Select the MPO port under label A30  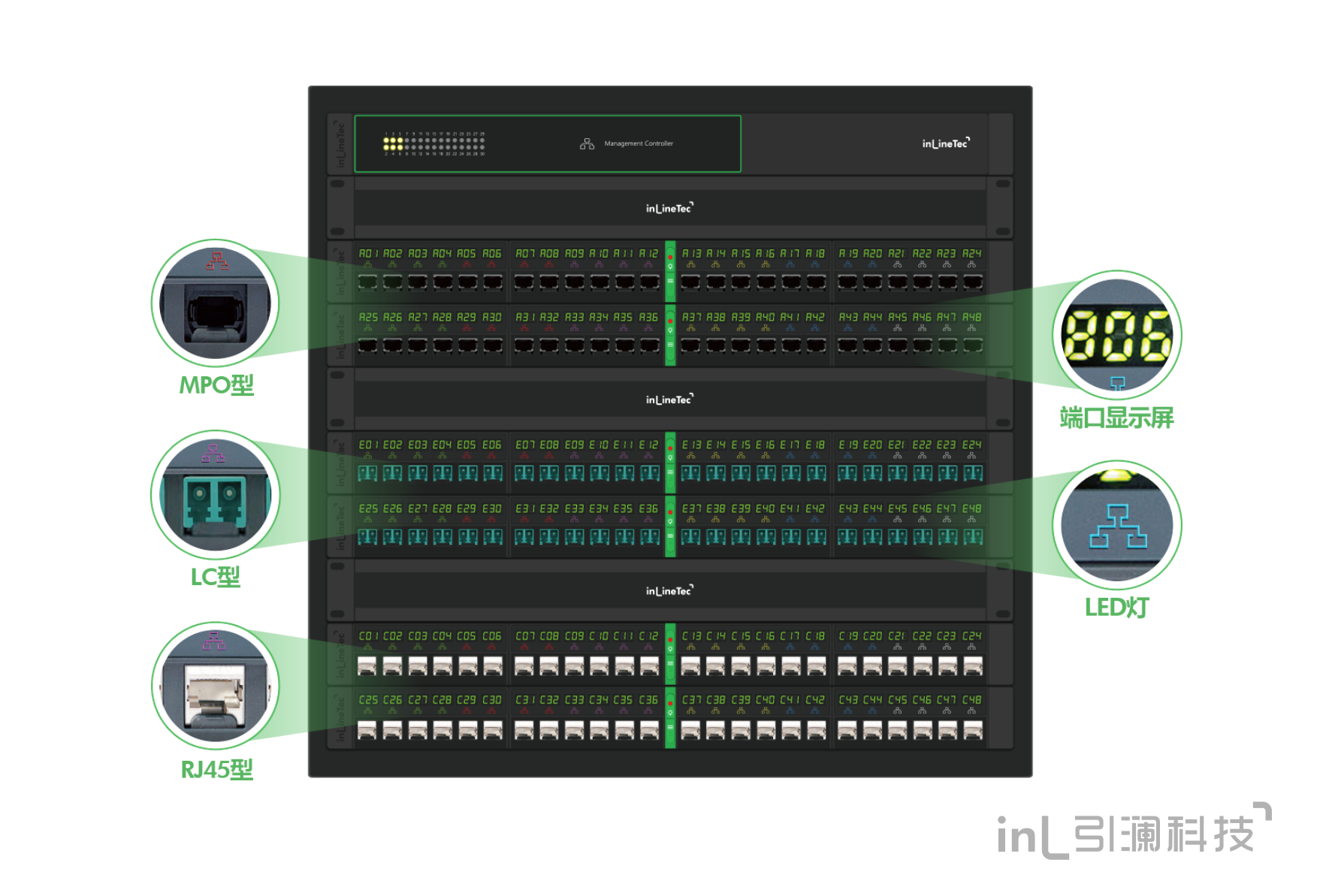493,345
